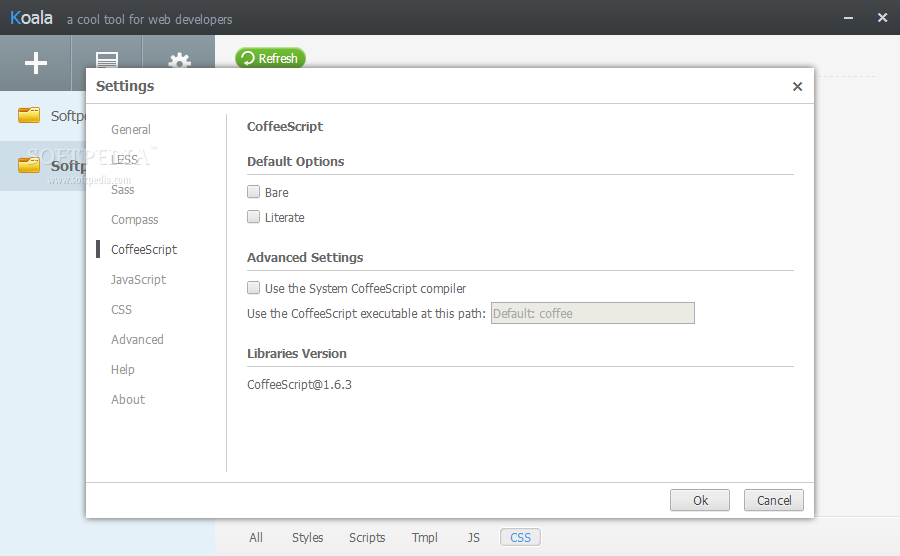Screen dimensions: 900x556
Task: Filter by Styles tab
Action: coord(307,538)
